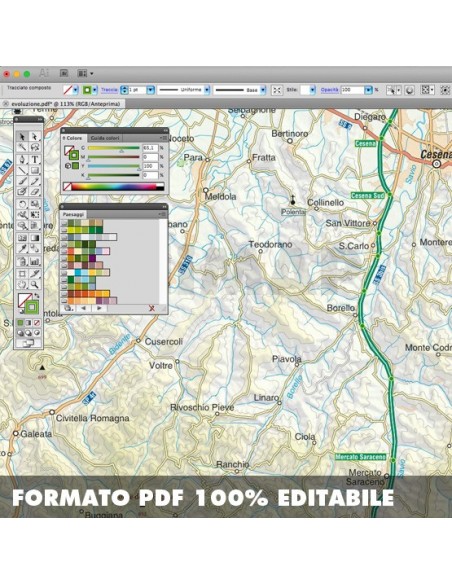The width and height of the screenshot is (452, 584).
Task: Select the Scale tool
Action: tap(34, 204)
